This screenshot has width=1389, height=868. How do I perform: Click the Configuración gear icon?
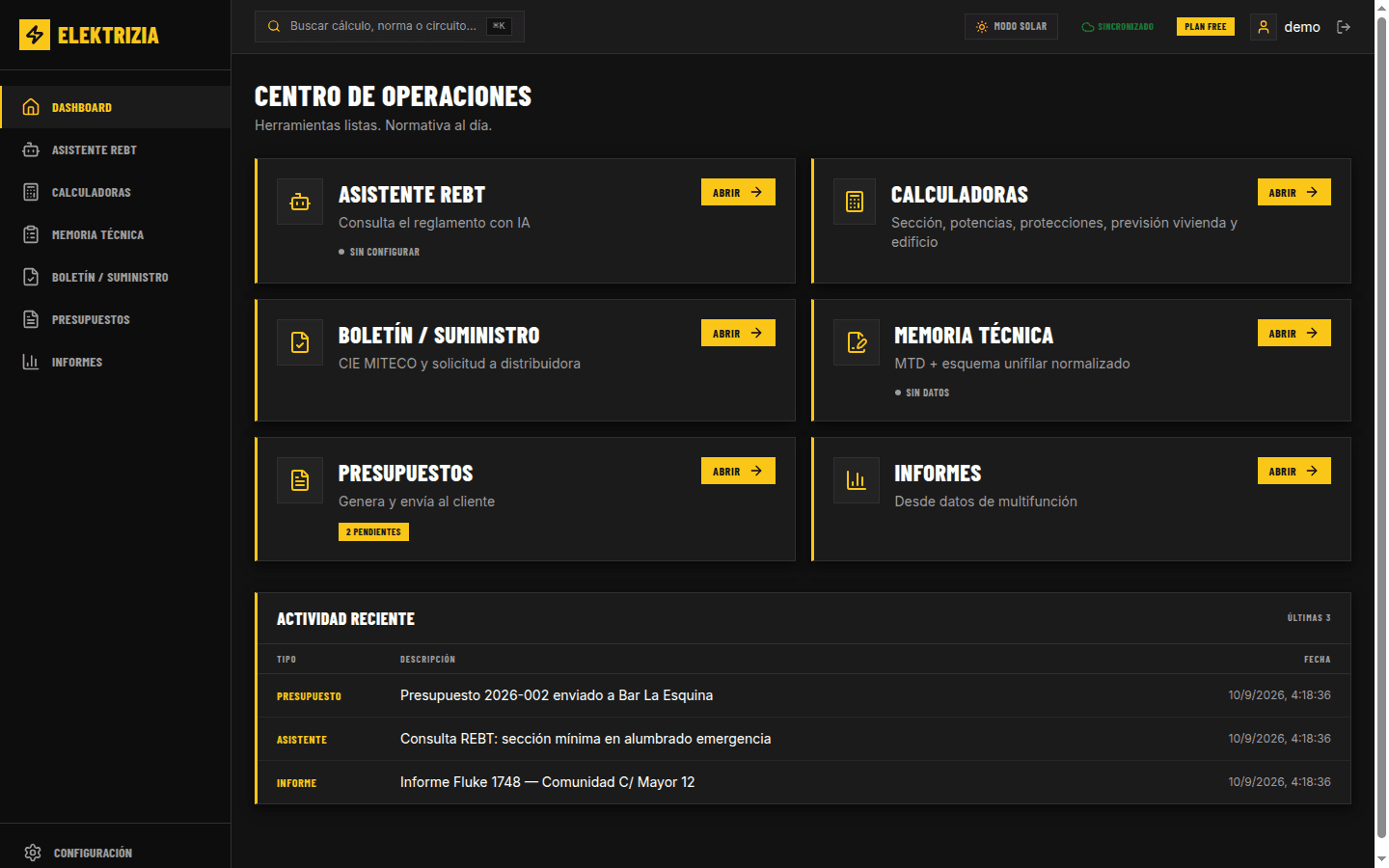33,853
